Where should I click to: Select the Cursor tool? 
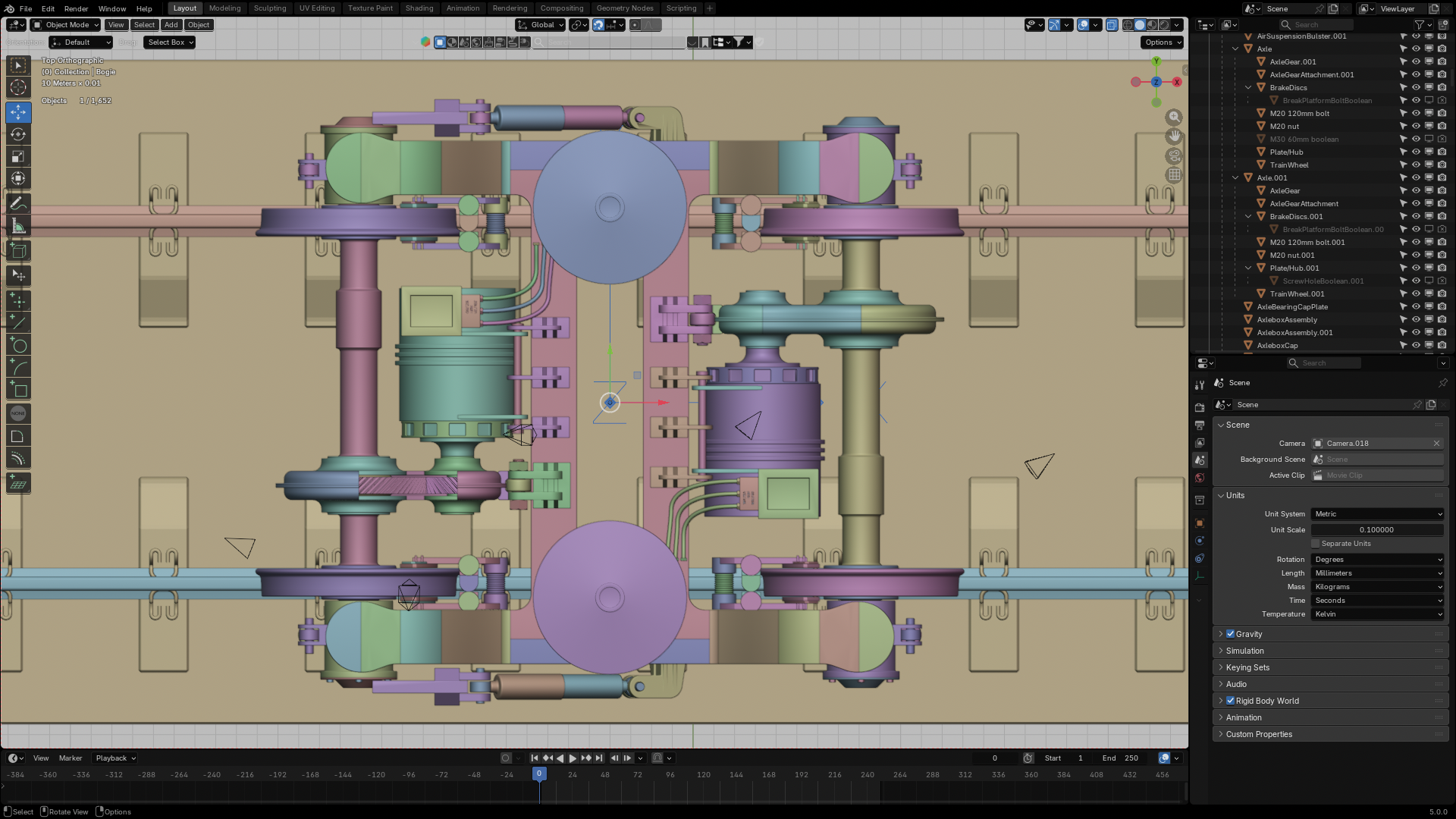(x=19, y=87)
